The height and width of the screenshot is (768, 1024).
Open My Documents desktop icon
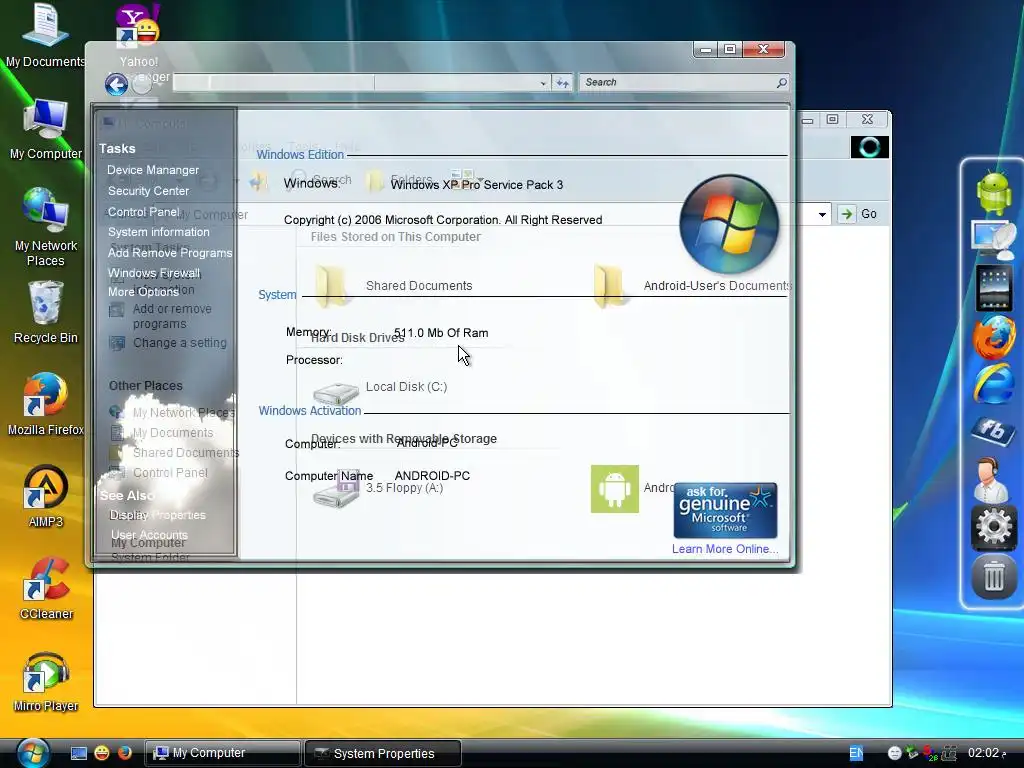point(45,36)
